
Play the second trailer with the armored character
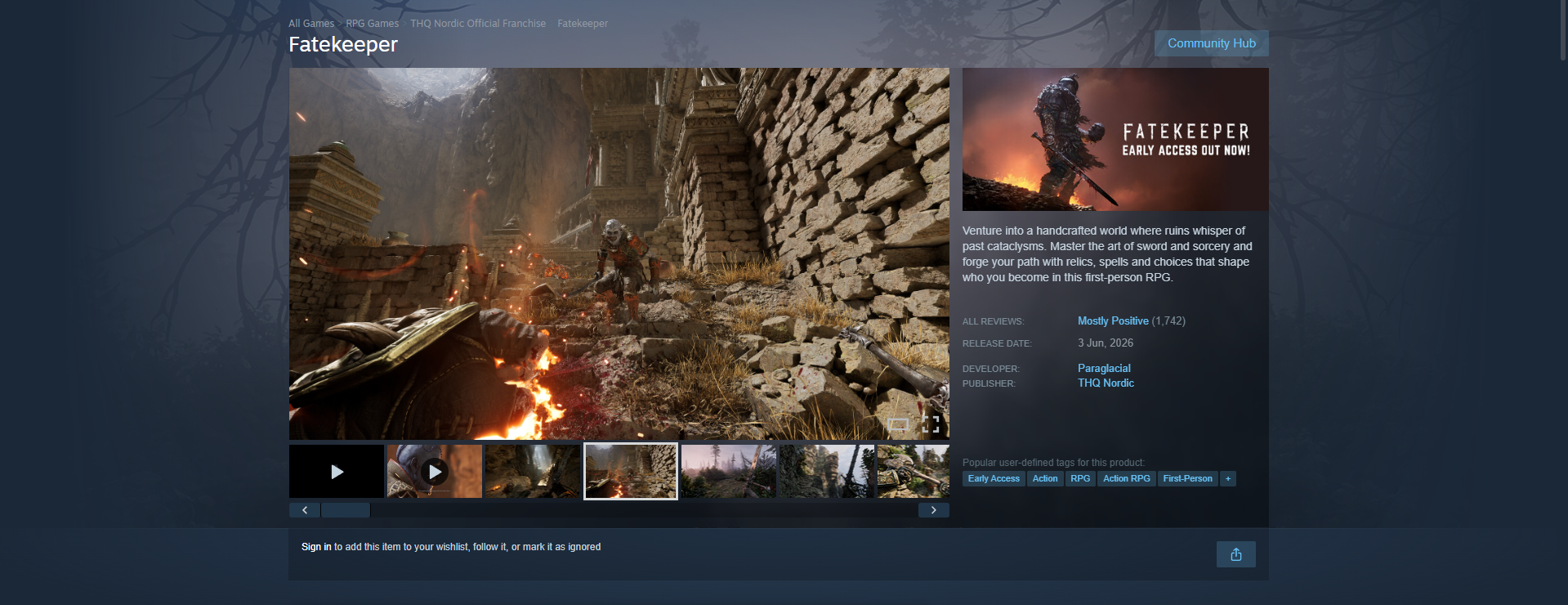click(x=435, y=472)
